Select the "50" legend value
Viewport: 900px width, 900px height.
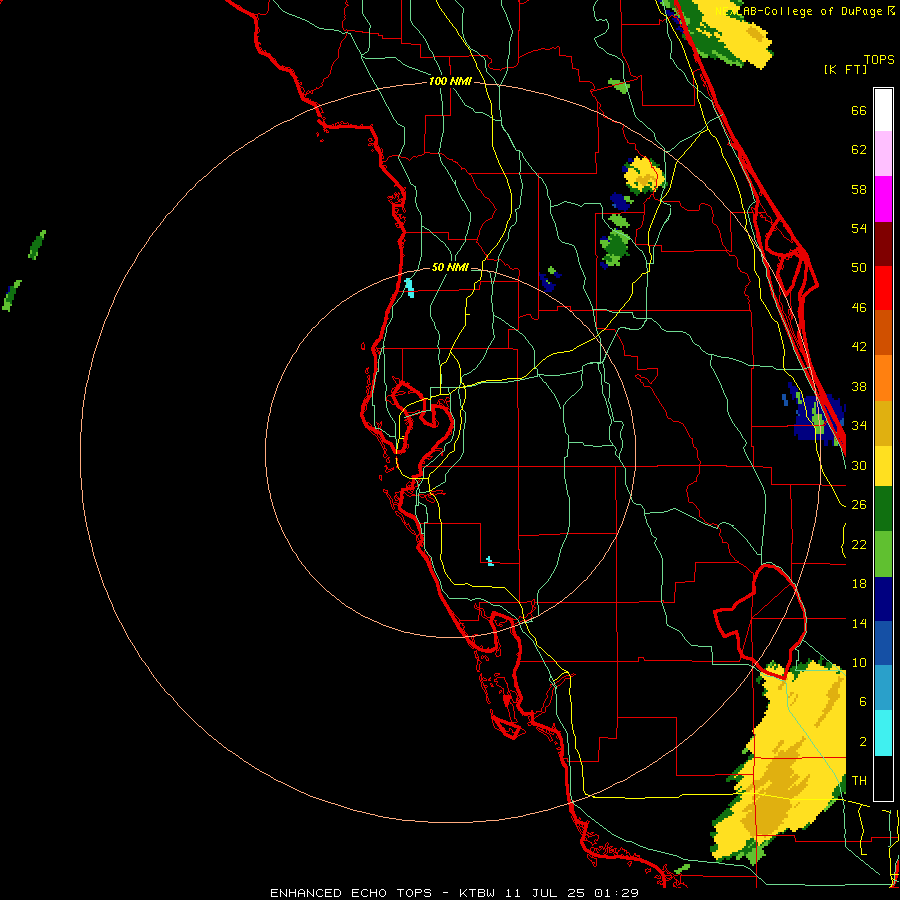click(x=859, y=267)
